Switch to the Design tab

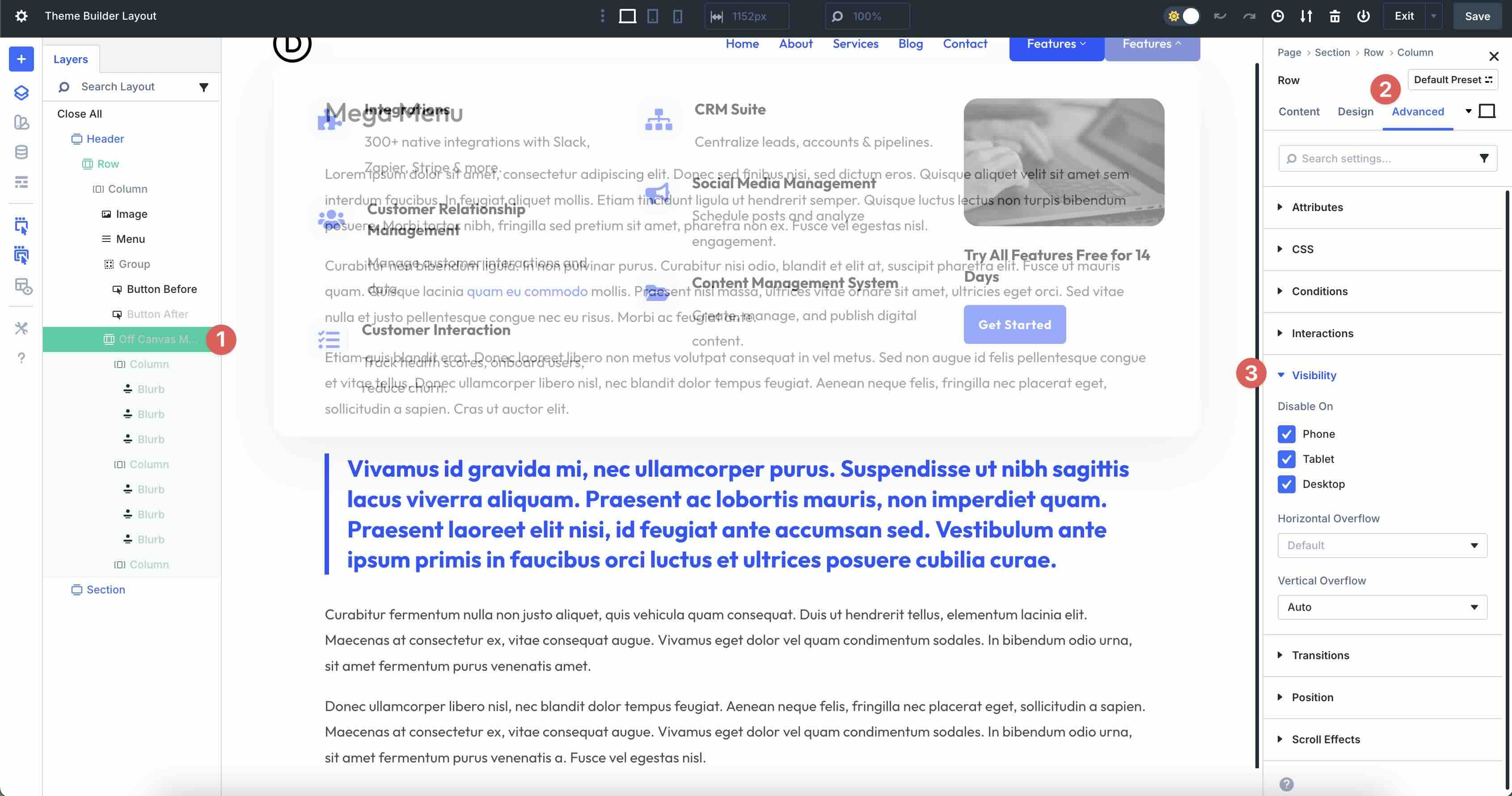pyautogui.click(x=1355, y=111)
